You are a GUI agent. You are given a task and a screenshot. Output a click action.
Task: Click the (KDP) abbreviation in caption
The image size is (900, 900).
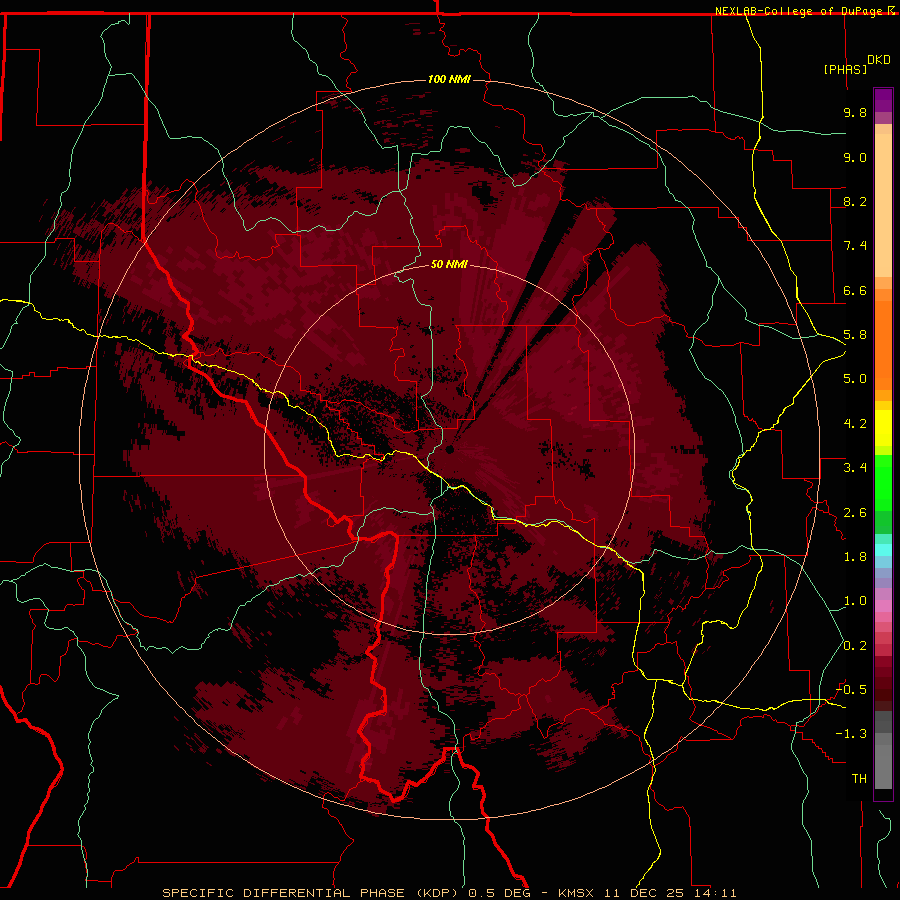[439, 893]
